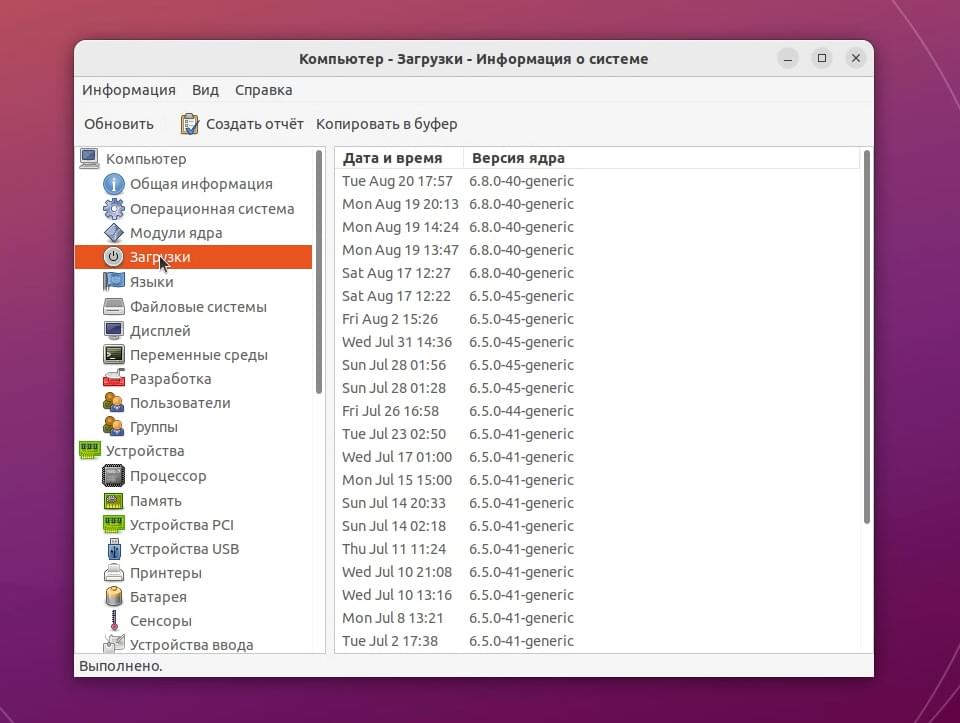Select Языки tree item

(x=151, y=282)
